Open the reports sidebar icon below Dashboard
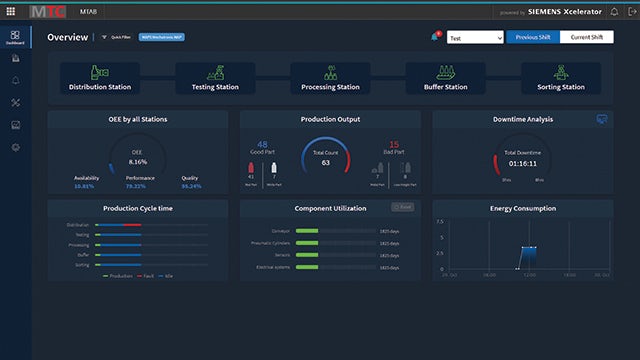640x360 pixels. [x=16, y=58]
